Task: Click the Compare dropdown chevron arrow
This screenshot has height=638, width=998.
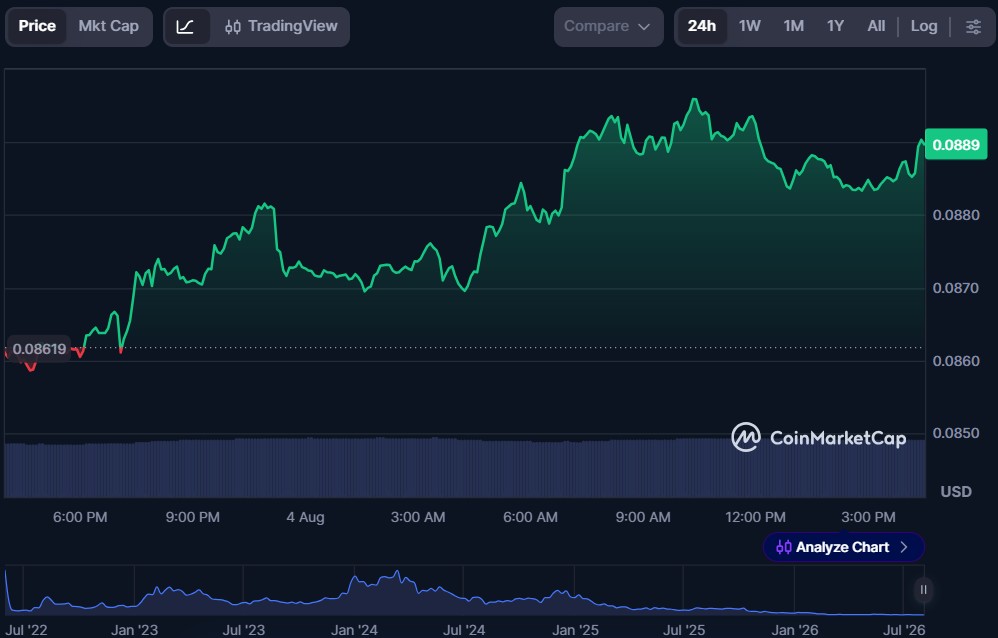Action: pyautogui.click(x=644, y=27)
